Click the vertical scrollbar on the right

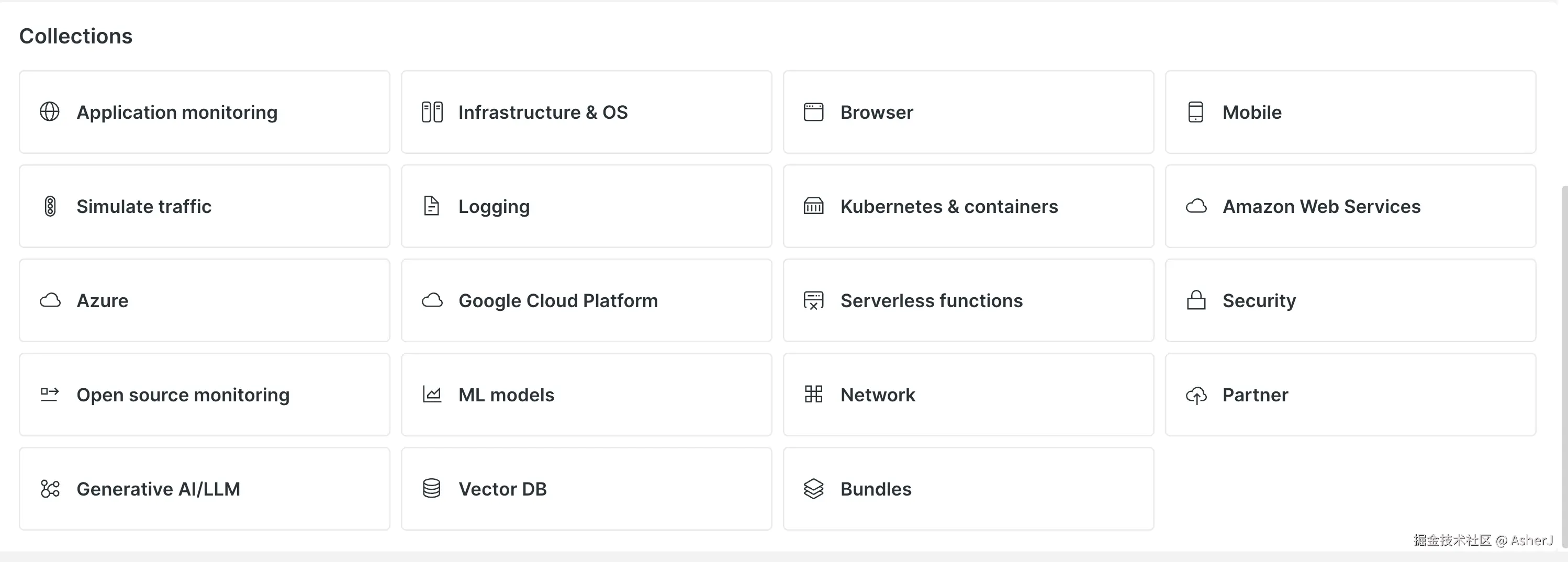[x=1563, y=365]
